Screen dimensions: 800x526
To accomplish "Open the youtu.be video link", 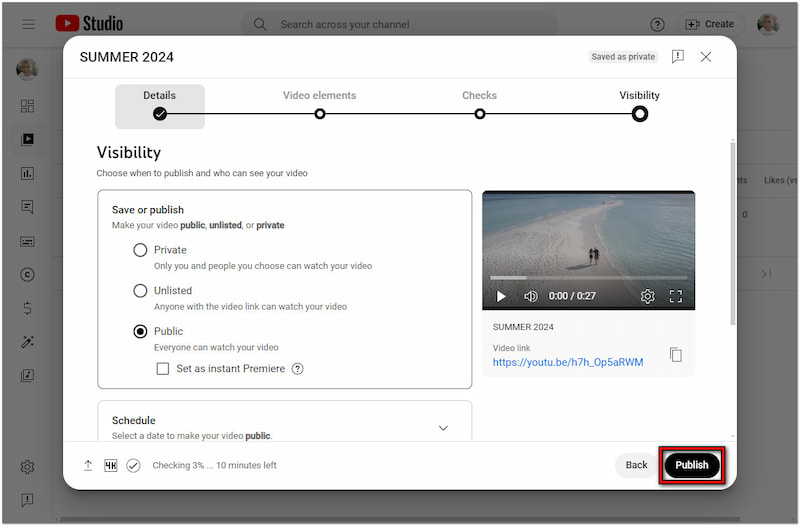I will click(x=567, y=362).
